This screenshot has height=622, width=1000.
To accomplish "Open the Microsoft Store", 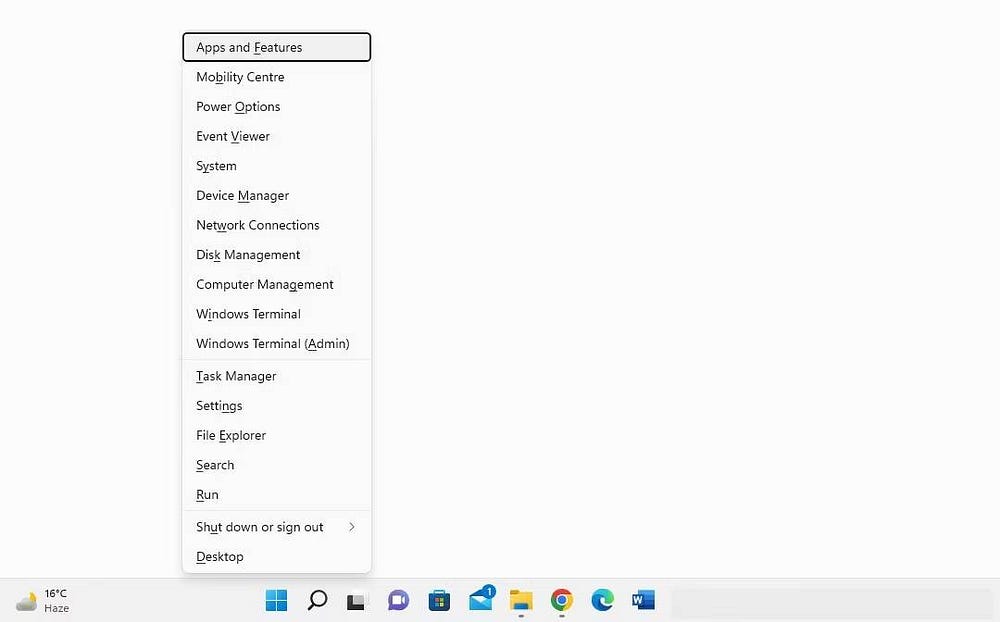I will pyautogui.click(x=439, y=600).
